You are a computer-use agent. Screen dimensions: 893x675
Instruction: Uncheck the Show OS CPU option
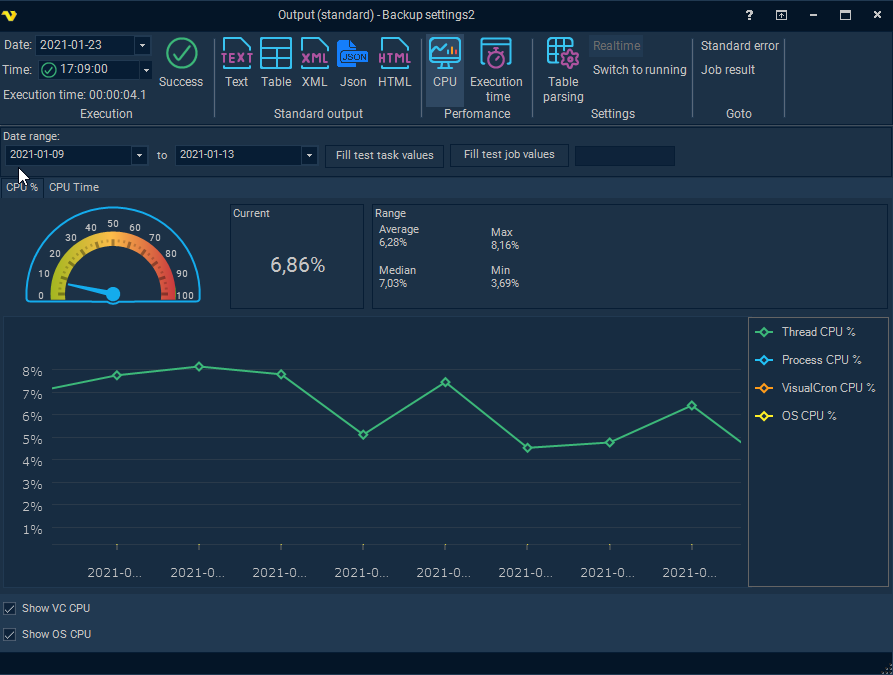pos(10,634)
